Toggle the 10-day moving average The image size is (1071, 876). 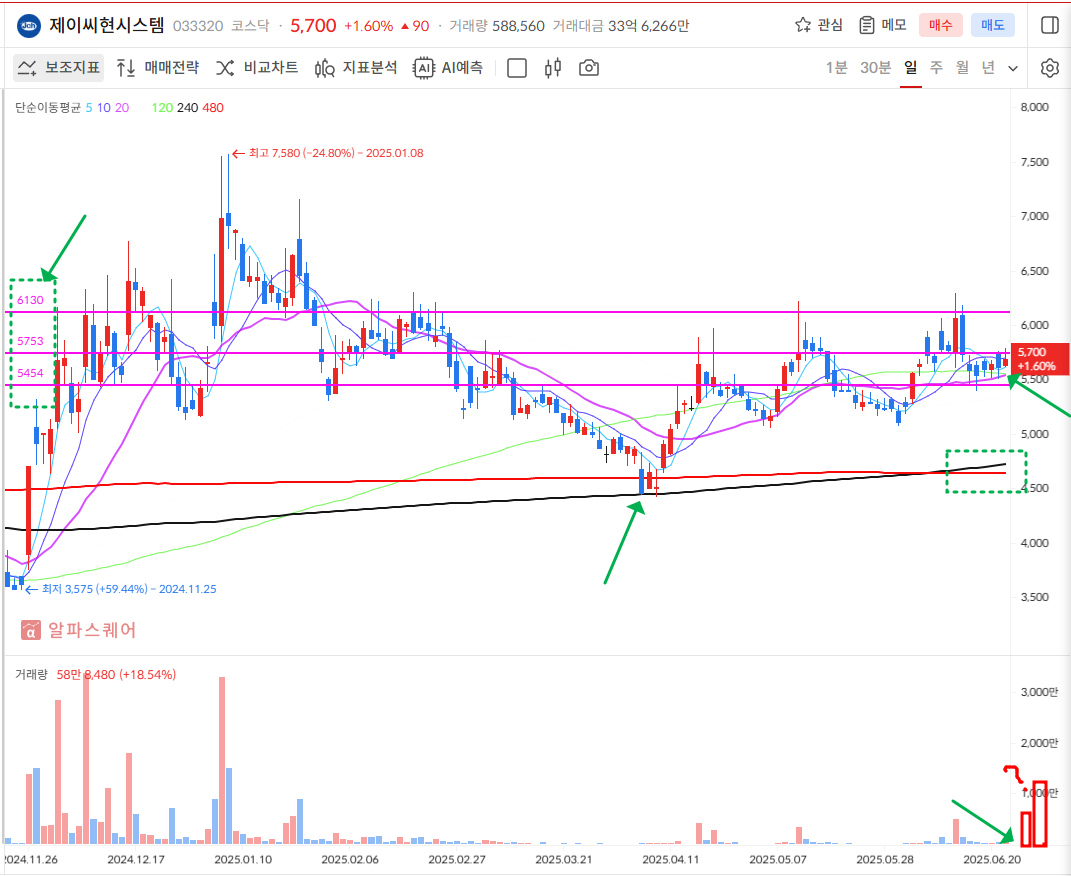click(x=103, y=108)
